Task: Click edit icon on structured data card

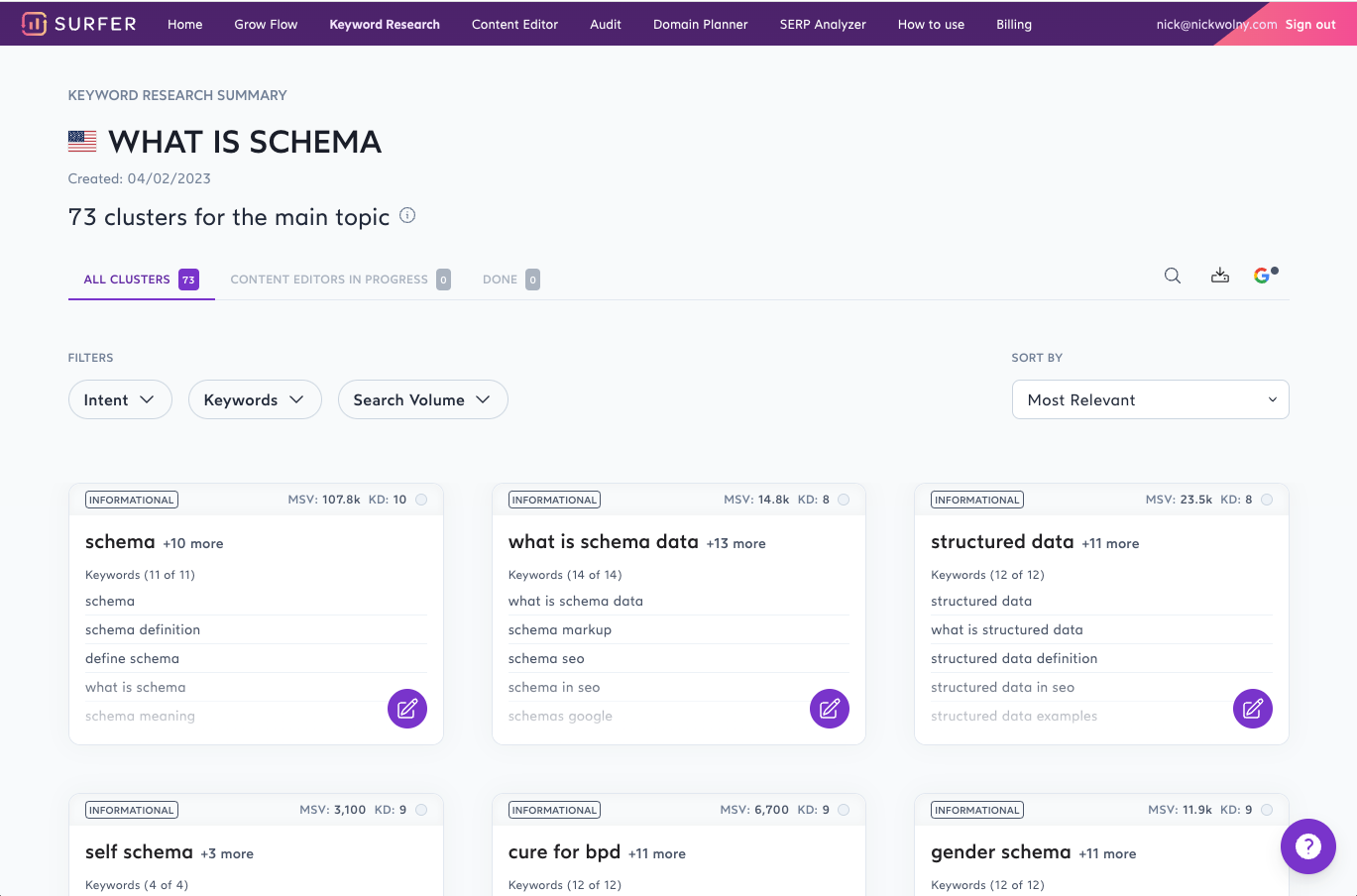Action: tap(1253, 709)
